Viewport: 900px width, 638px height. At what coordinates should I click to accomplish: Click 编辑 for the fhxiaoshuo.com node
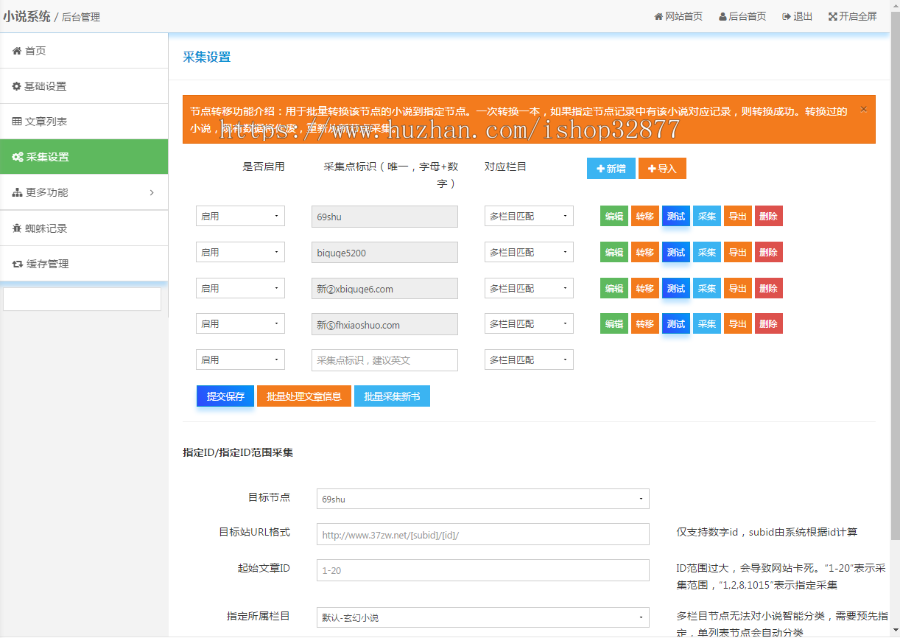614,324
